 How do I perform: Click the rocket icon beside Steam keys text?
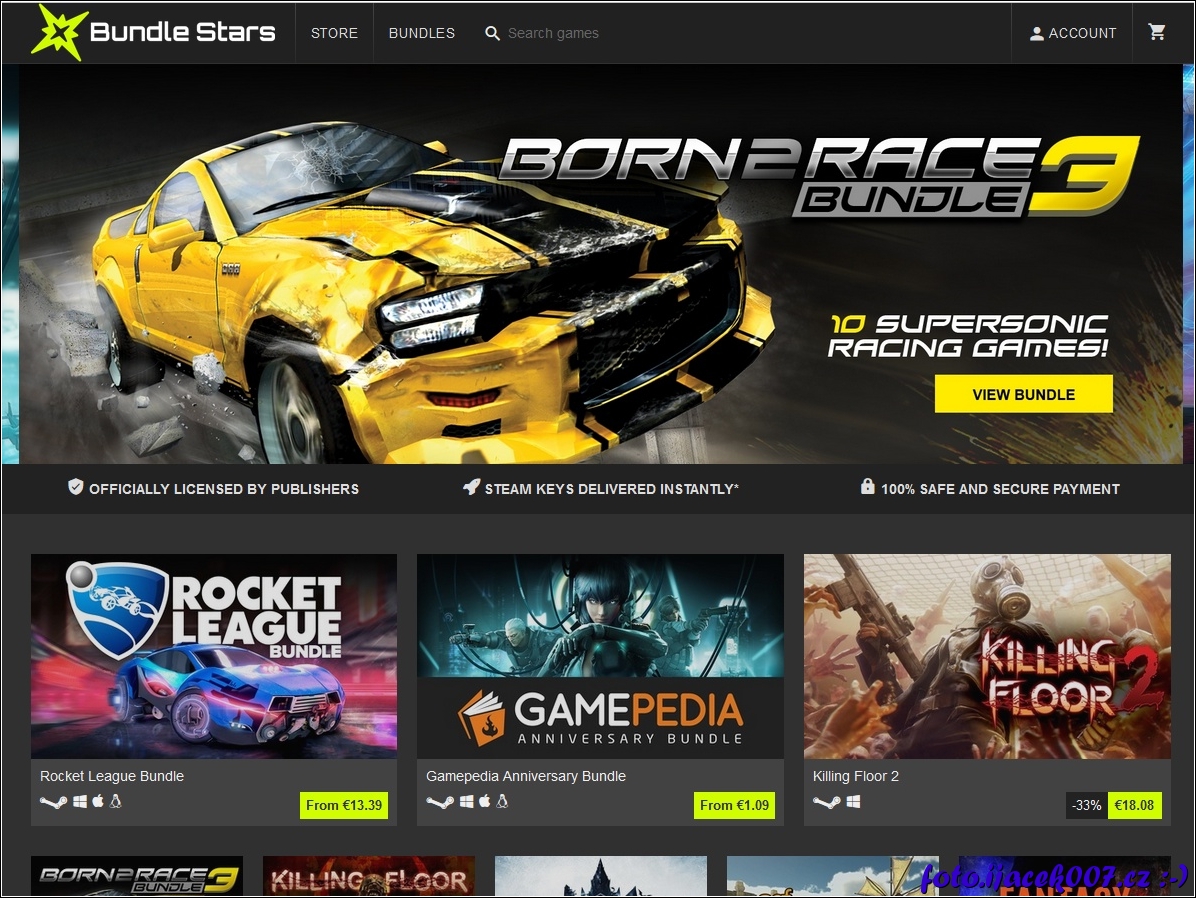[471, 487]
